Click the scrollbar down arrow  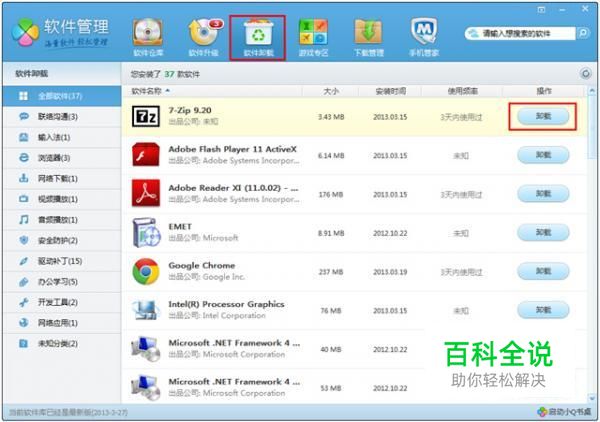coord(592,398)
